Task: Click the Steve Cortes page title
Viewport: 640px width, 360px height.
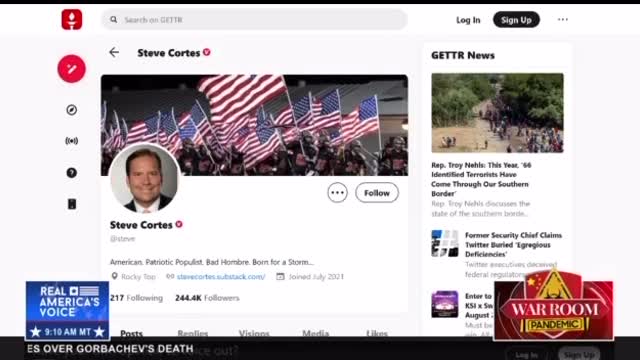Action: coord(169,53)
